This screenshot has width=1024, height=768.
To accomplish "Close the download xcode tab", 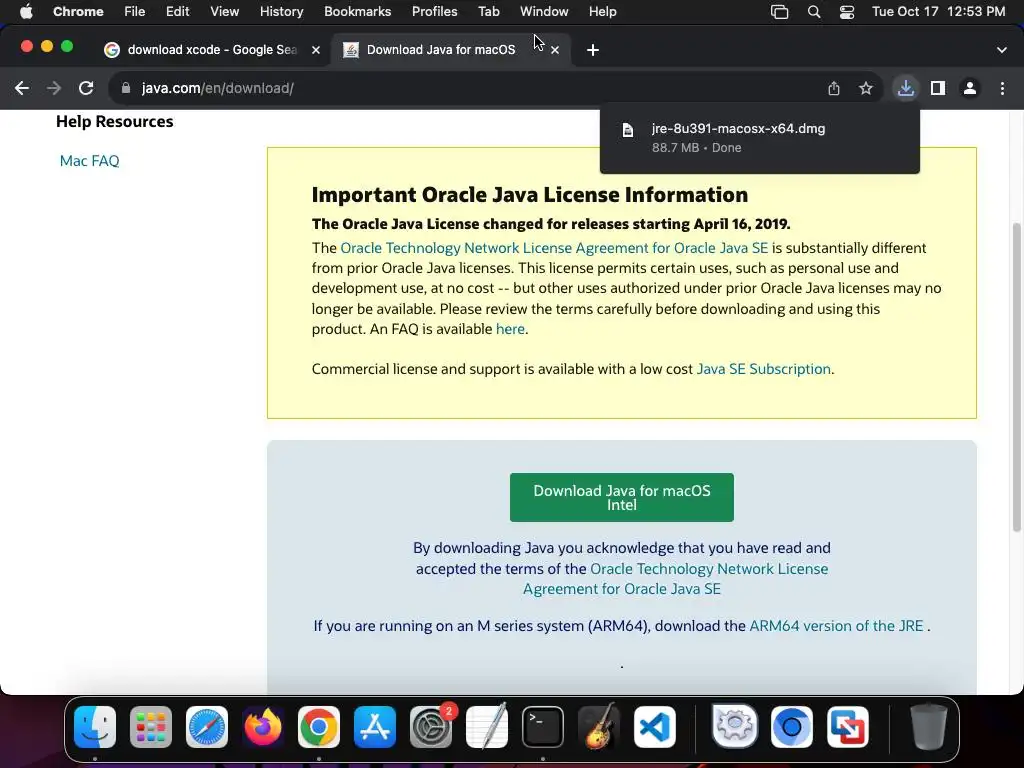I will pos(316,50).
